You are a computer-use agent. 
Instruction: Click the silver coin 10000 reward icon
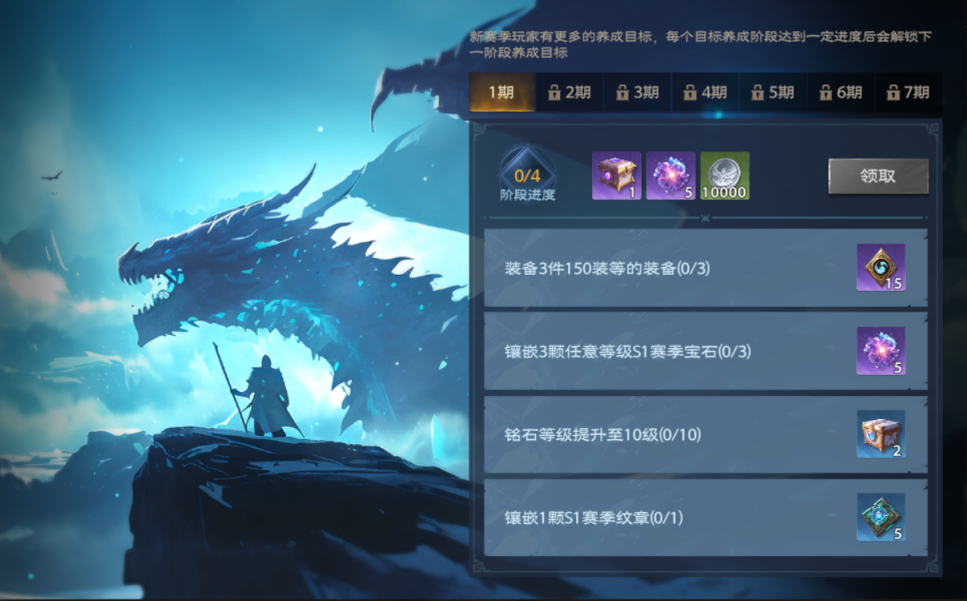(x=725, y=176)
